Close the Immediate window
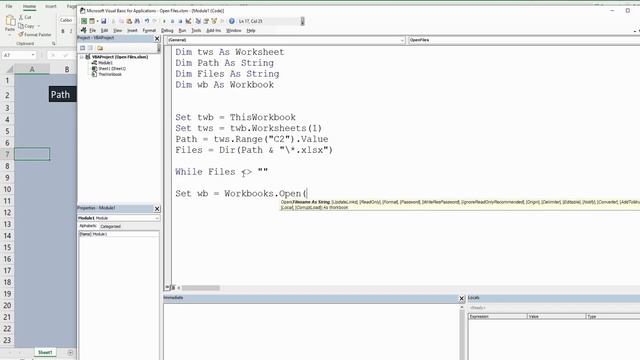The height and width of the screenshot is (360, 640). [x=462, y=298]
